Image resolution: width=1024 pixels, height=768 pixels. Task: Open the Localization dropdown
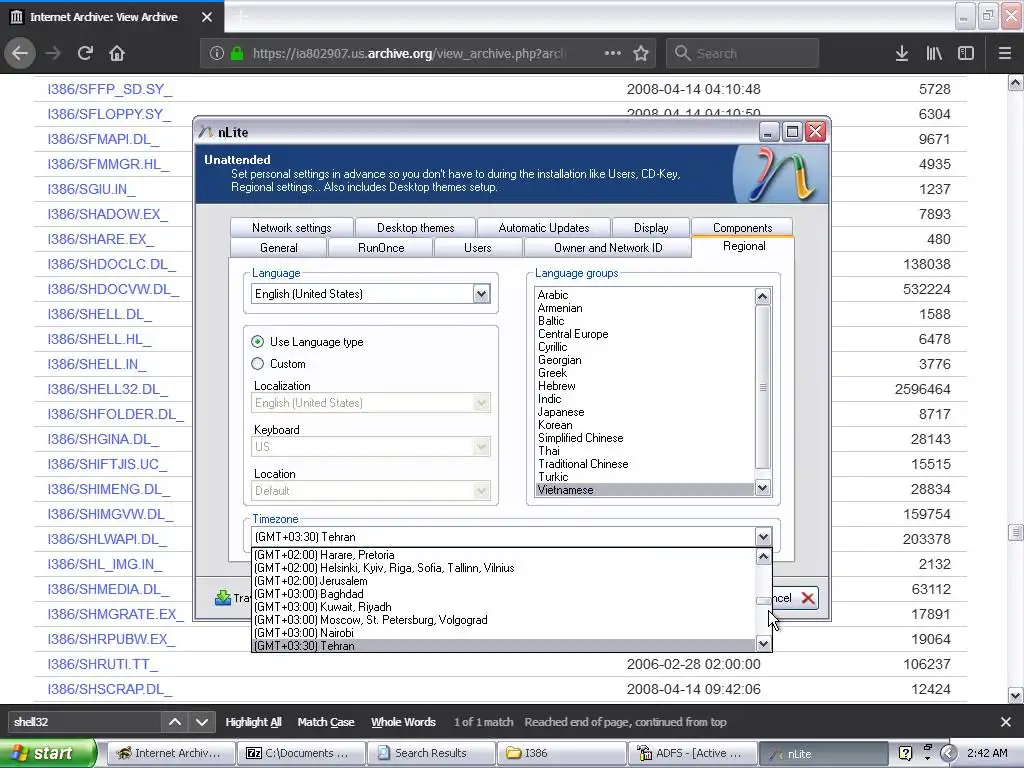481,403
